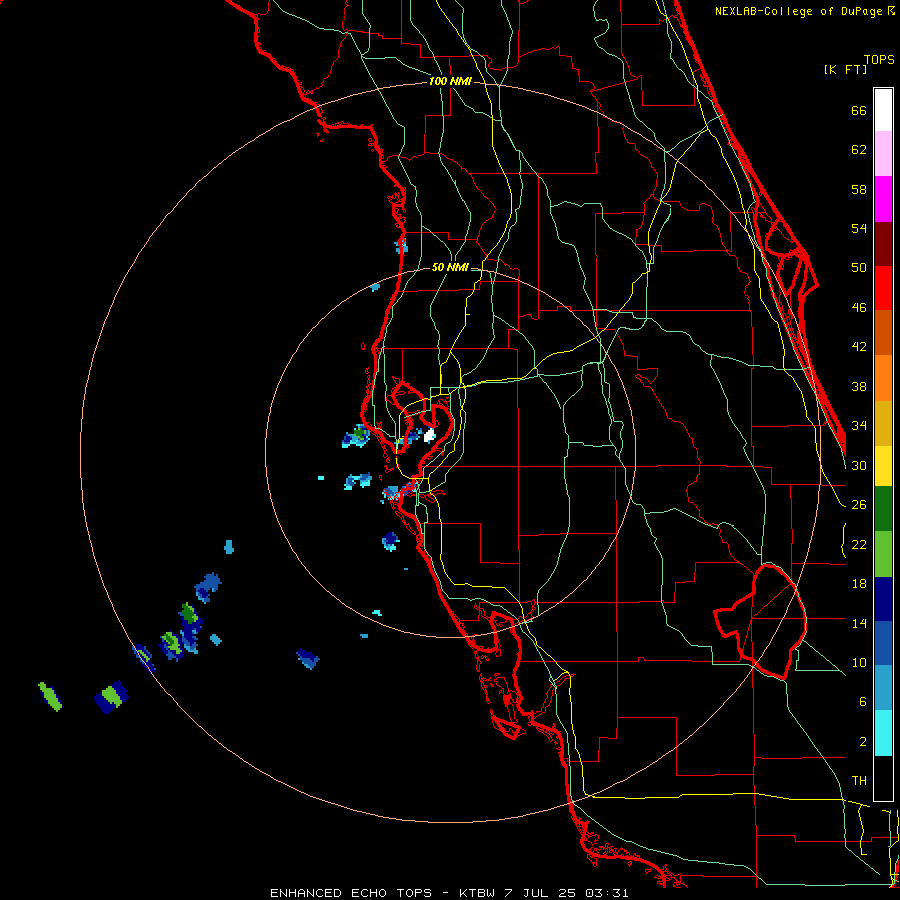Select the 2 legend value
This screenshot has width=900, height=900.
863,742
